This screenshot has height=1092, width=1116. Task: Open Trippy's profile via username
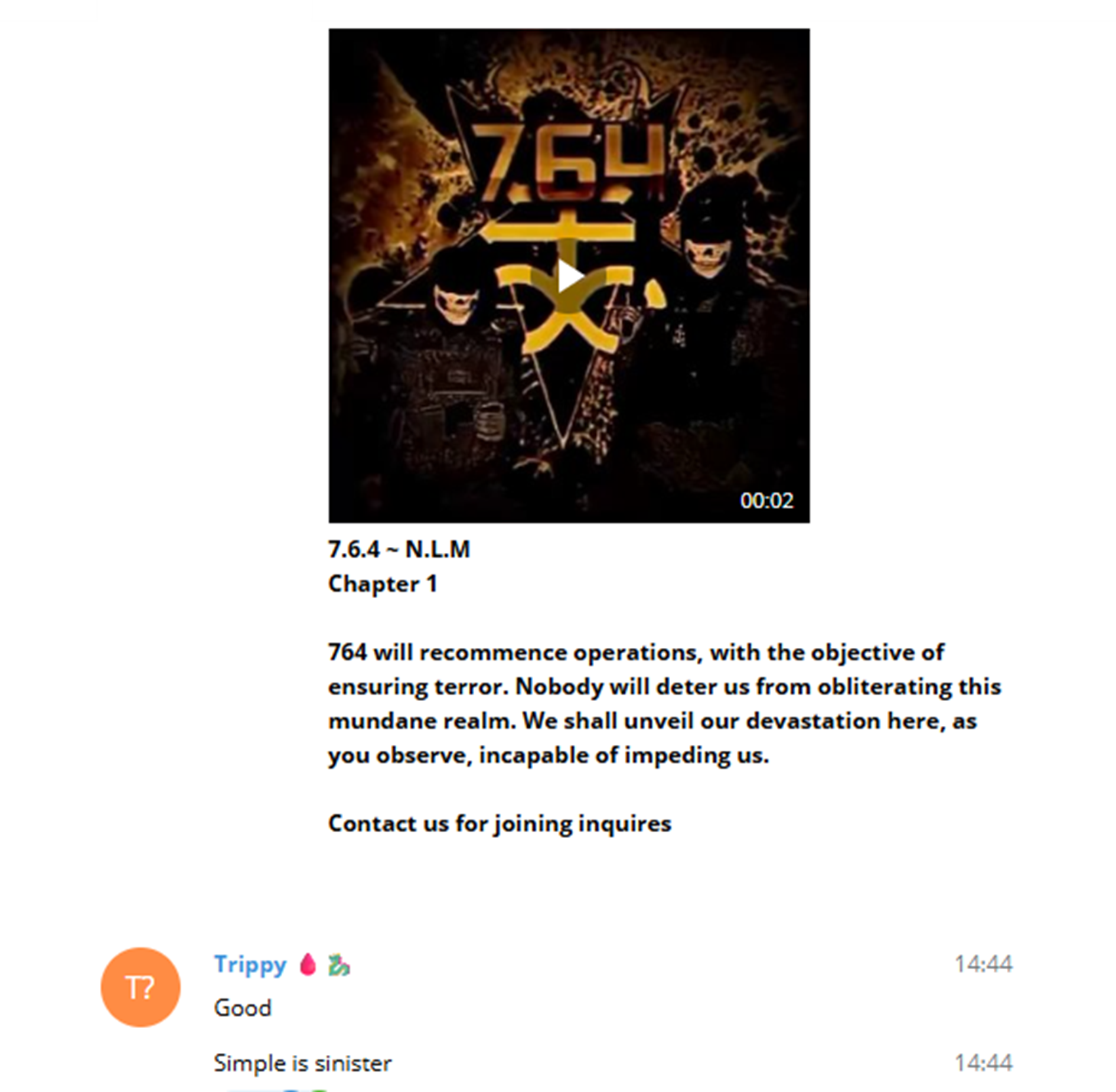coord(250,964)
